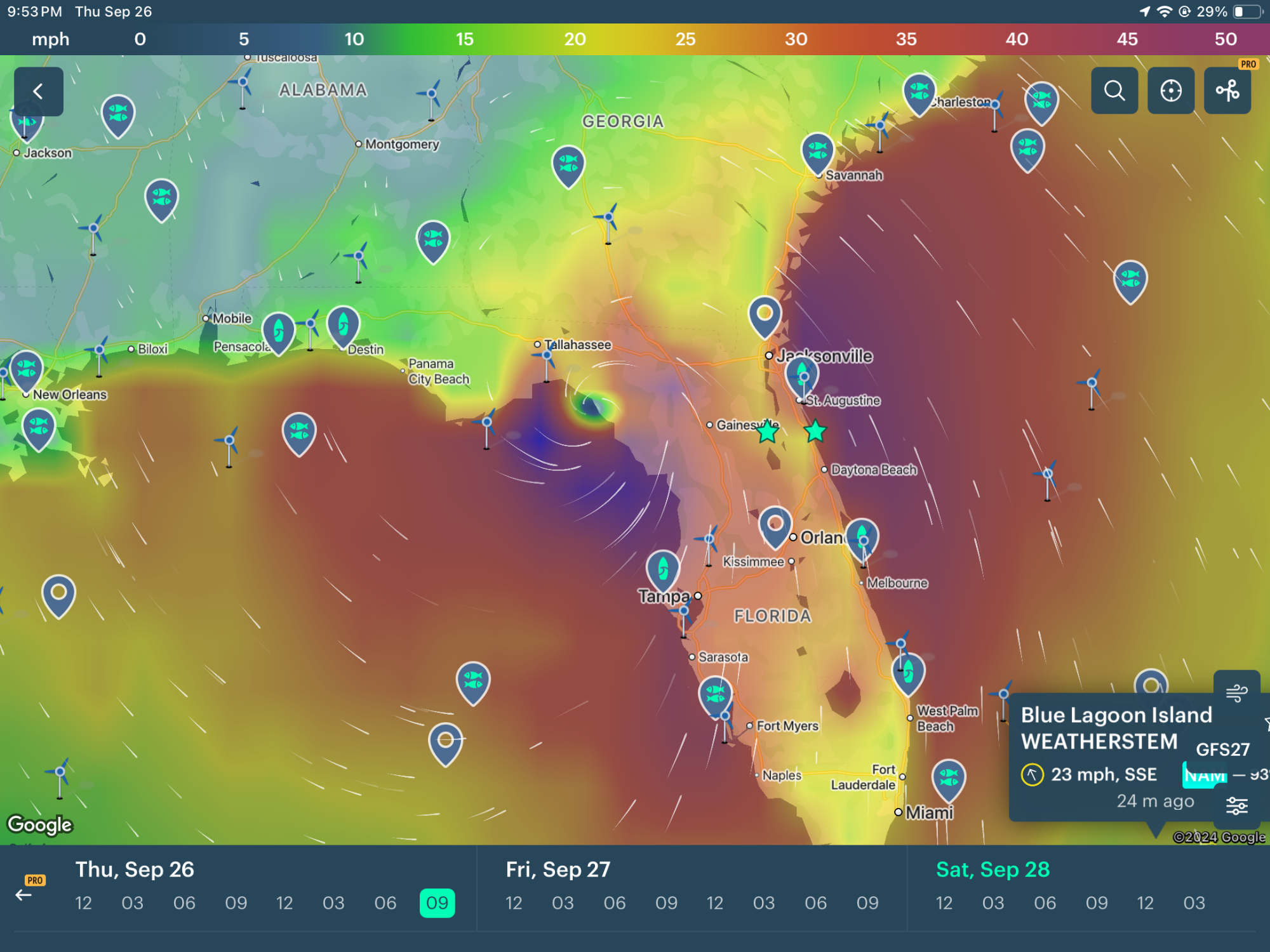
Task: Open fishing spot pin near Savannah
Action: click(x=817, y=154)
